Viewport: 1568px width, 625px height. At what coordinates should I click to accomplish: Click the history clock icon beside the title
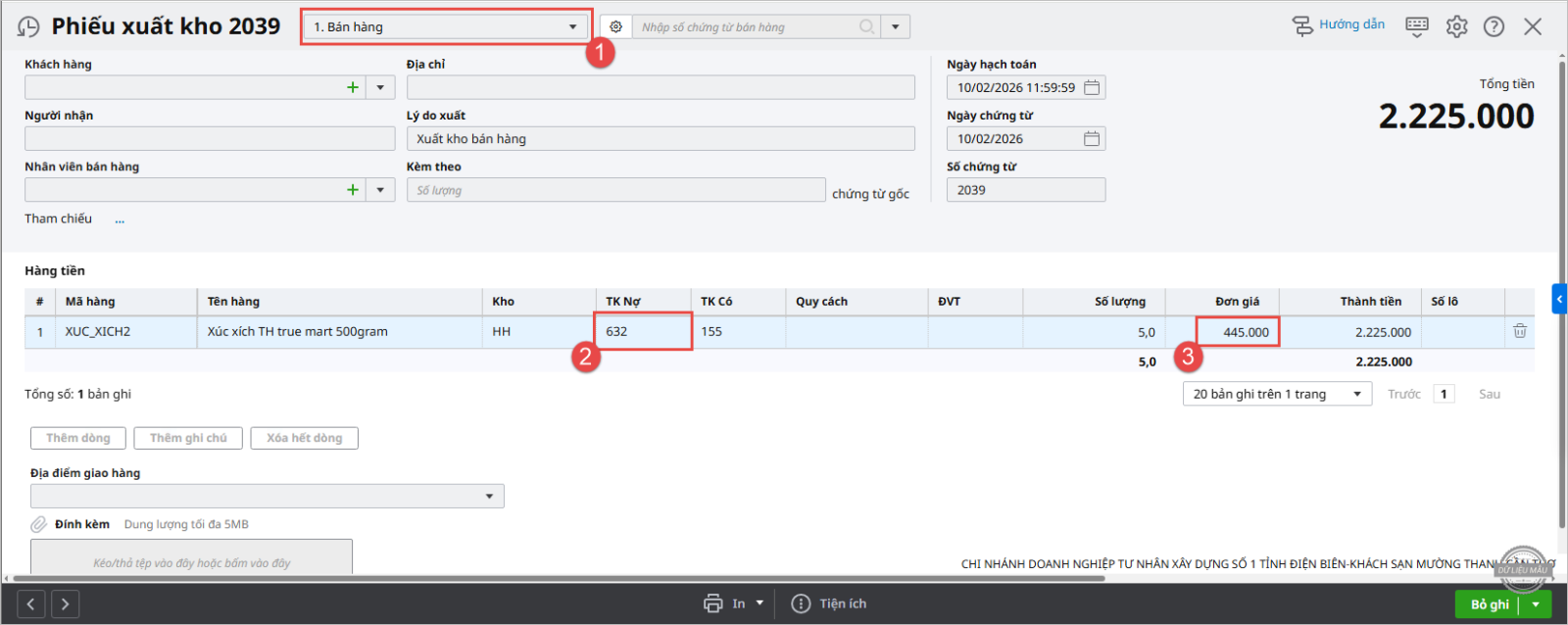tap(28, 27)
